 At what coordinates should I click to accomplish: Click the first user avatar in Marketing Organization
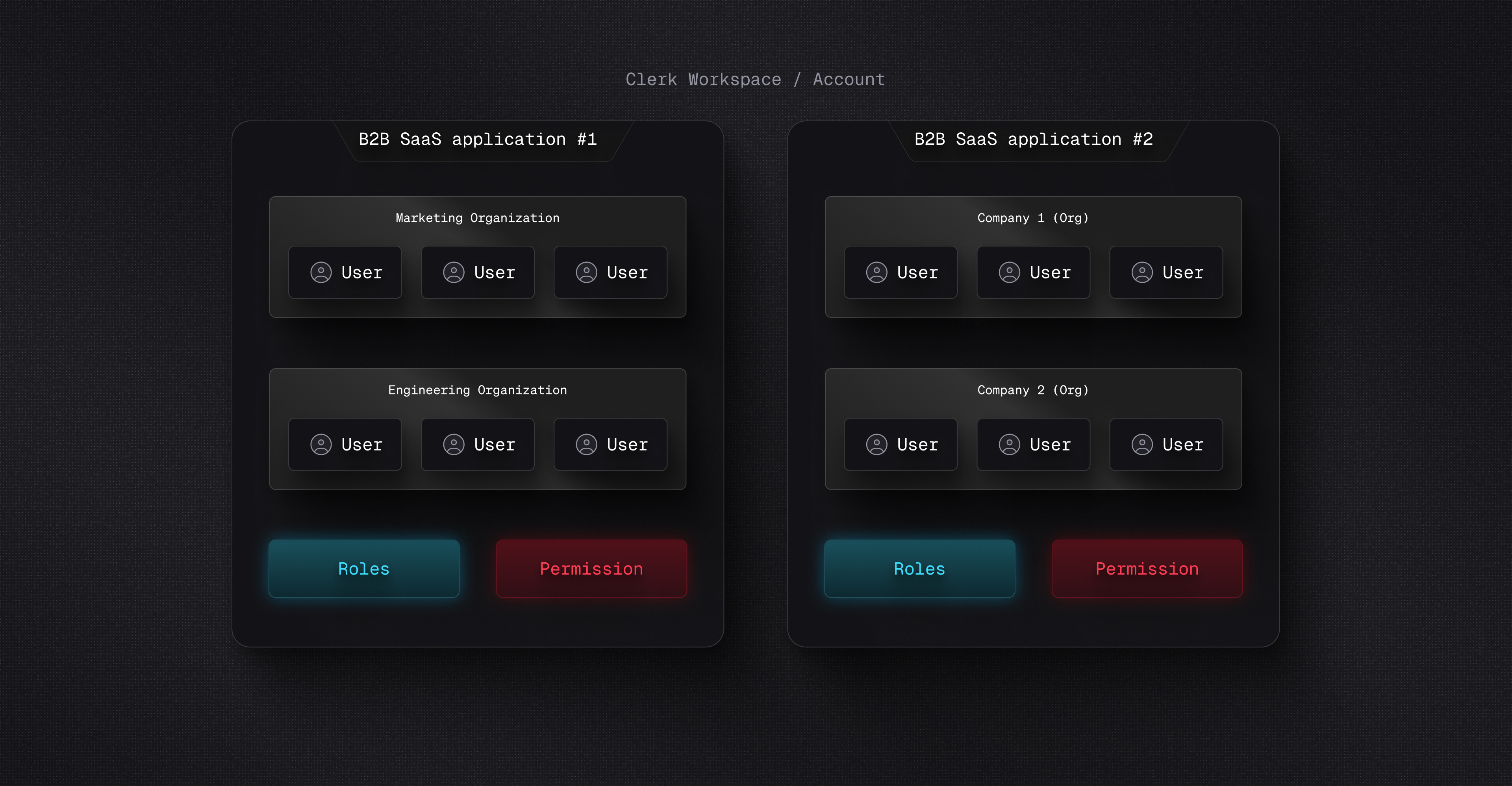321,273
